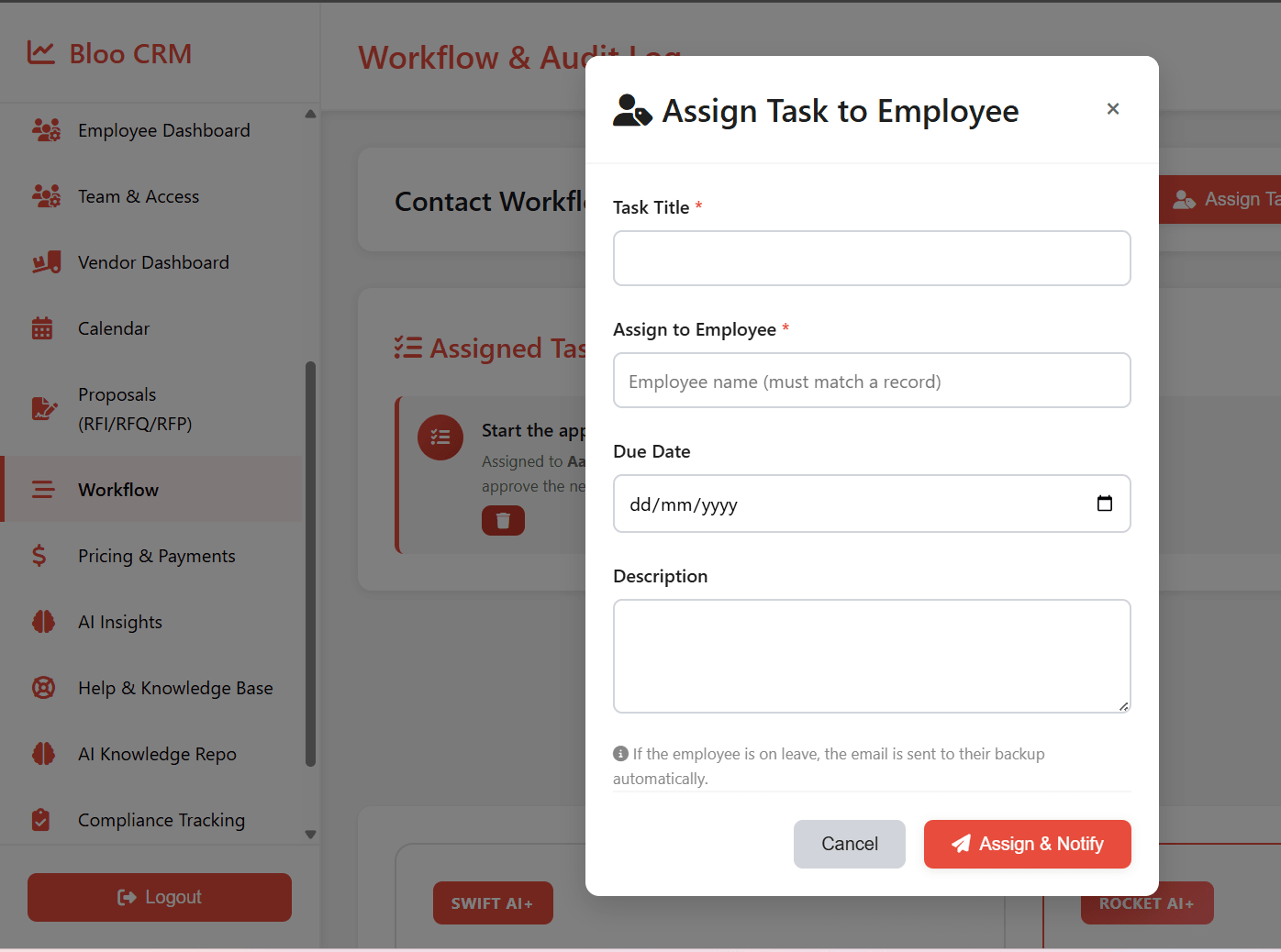The image size is (1281, 952).
Task: Click the Workflow bars icon
Action: [43, 490]
